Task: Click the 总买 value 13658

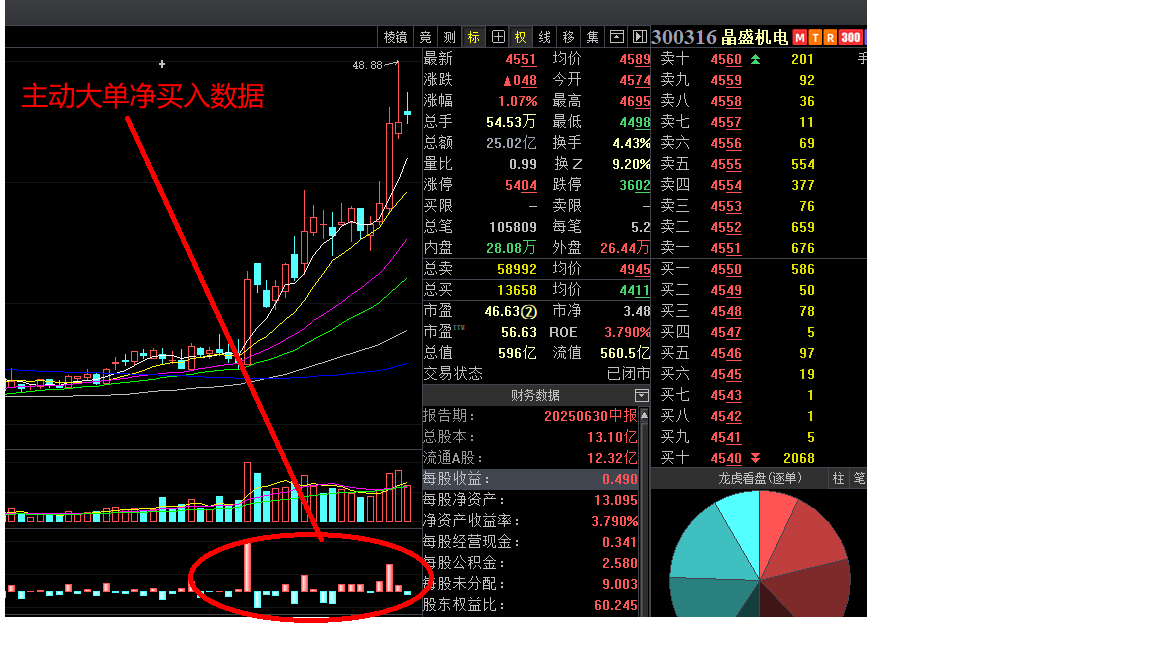Action: pos(516,290)
